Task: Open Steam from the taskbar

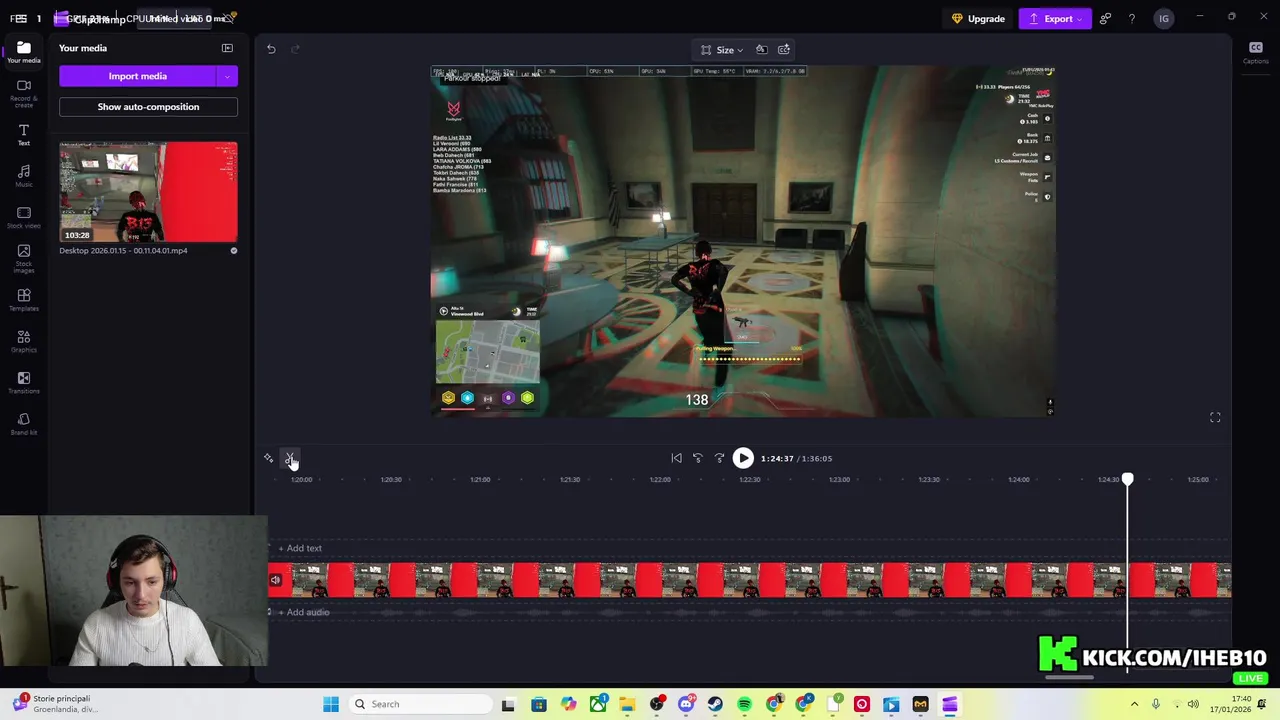Action: click(715, 705)
